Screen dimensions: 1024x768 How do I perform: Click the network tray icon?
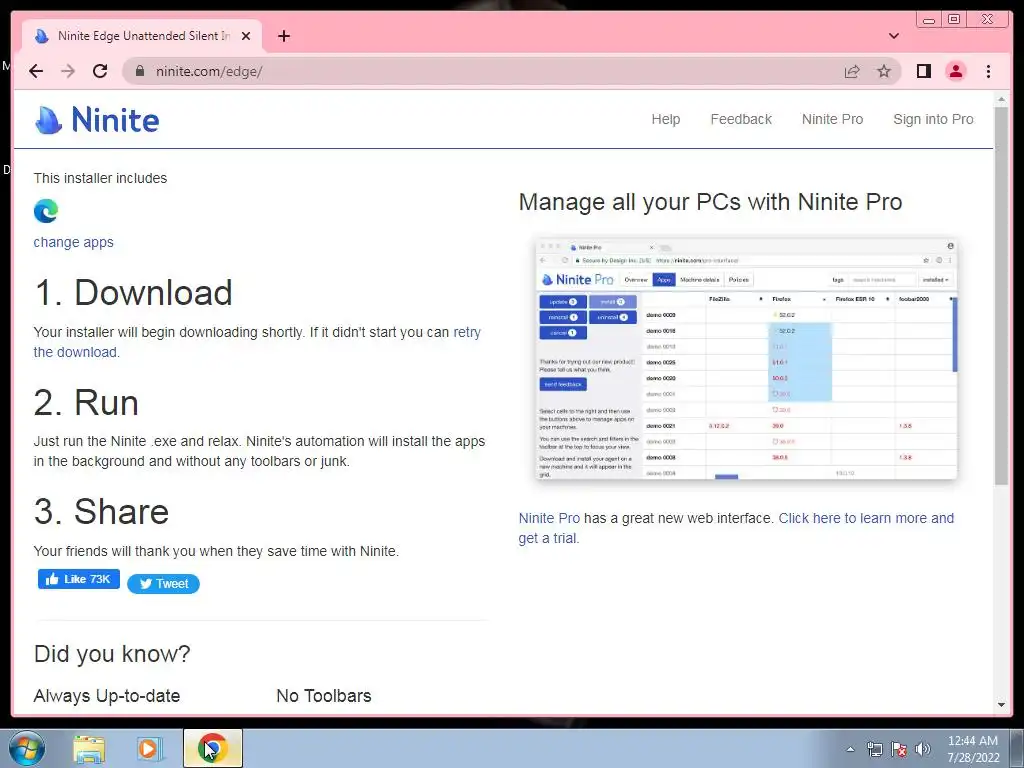[874, 749]
